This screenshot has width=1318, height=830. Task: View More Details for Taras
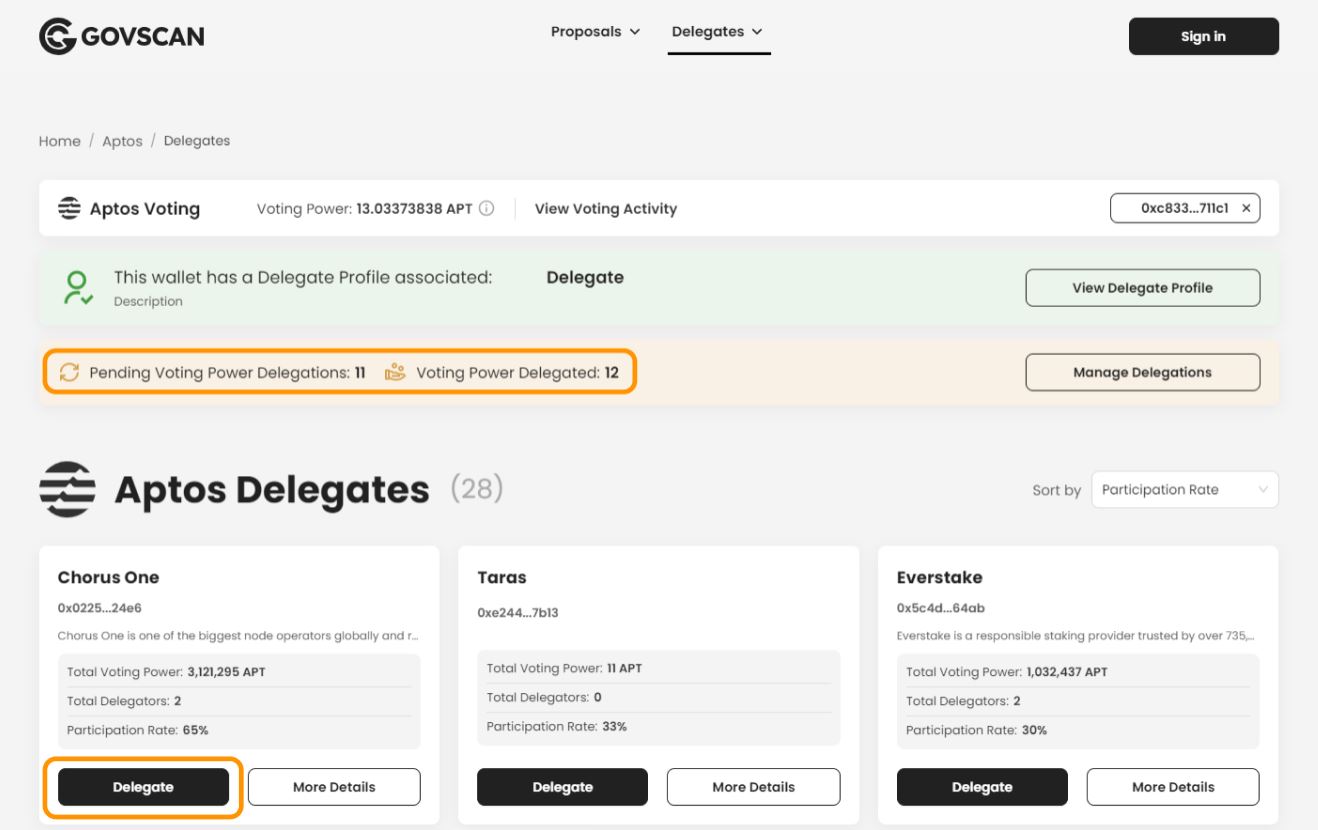(x=753, y=787)
